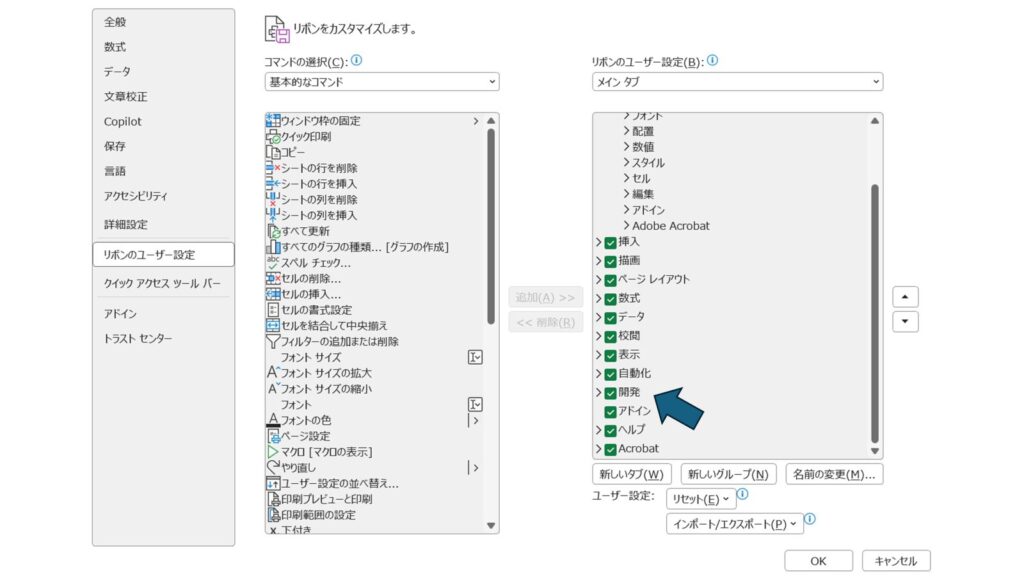Open the メイン タブ dropdown
The image size is (1024, 576).
click(x=736, y=82)
